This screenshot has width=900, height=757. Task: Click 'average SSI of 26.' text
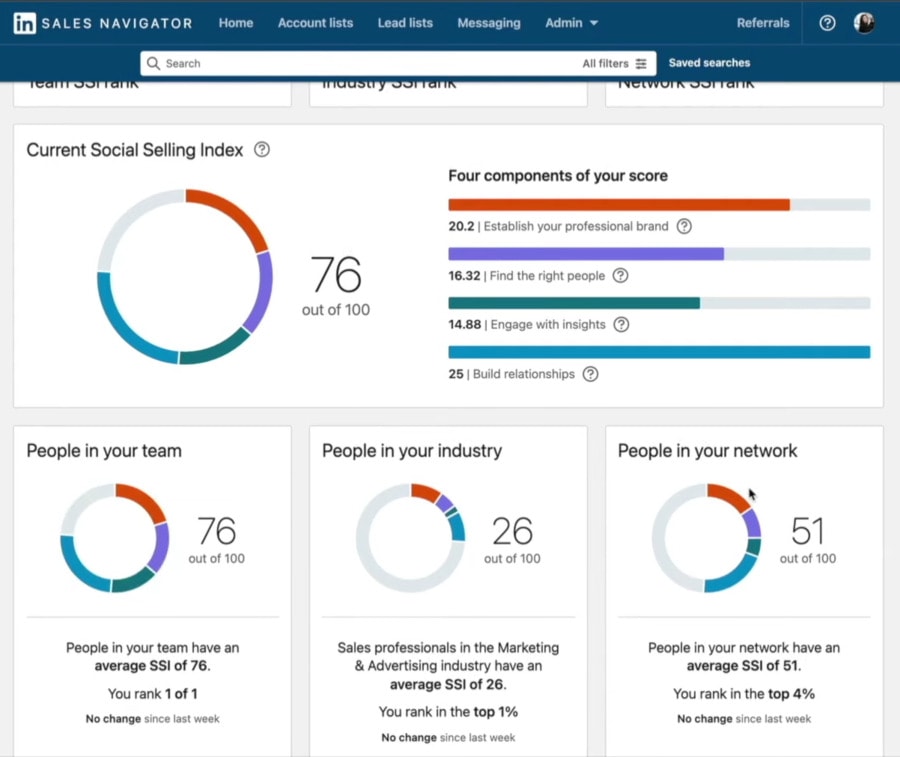(448, 684)
